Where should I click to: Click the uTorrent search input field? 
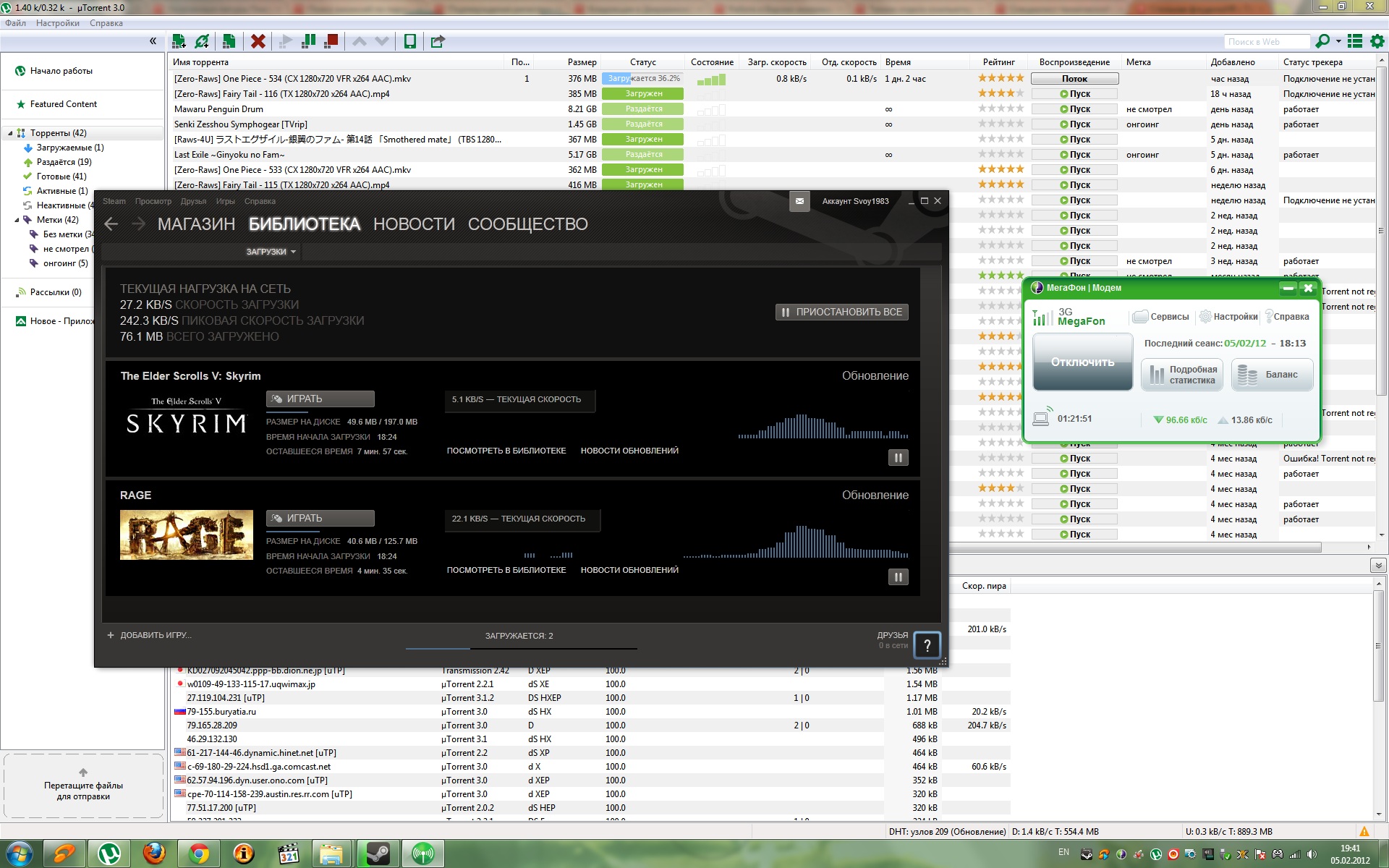pos(1267,42)
